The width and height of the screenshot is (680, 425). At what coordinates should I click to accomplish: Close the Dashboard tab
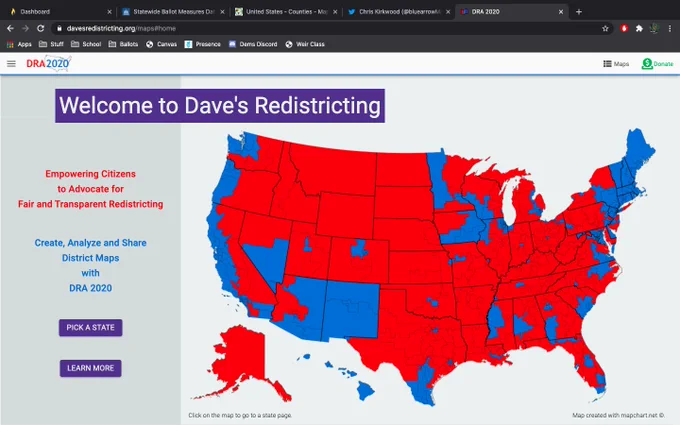(x=109, y=12)
